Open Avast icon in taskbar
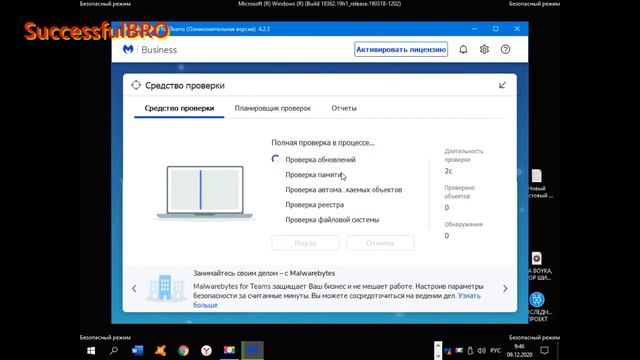Screen dimensions: 640x360 click(160, 351)
